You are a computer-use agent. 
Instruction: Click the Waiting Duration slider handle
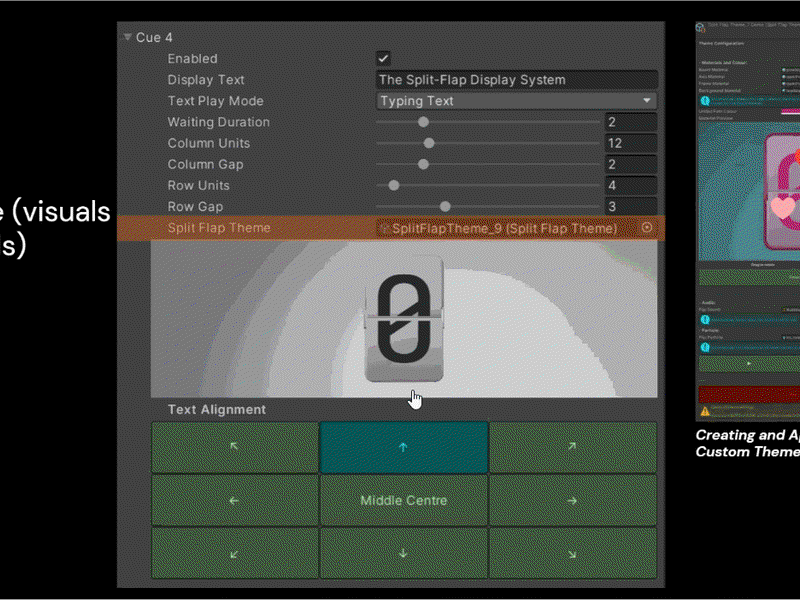(x=423, y=122)
